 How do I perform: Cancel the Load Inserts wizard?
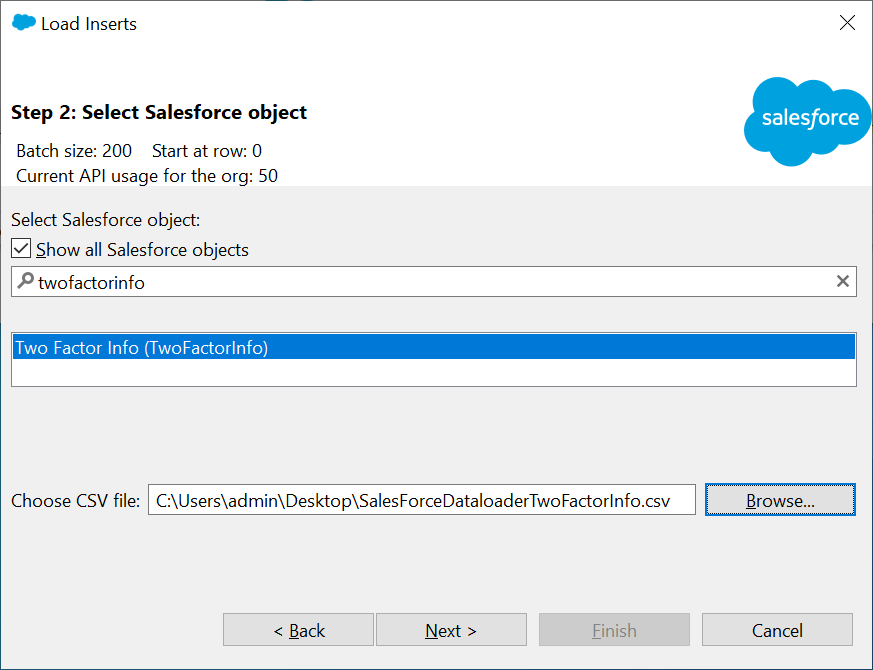777,630
